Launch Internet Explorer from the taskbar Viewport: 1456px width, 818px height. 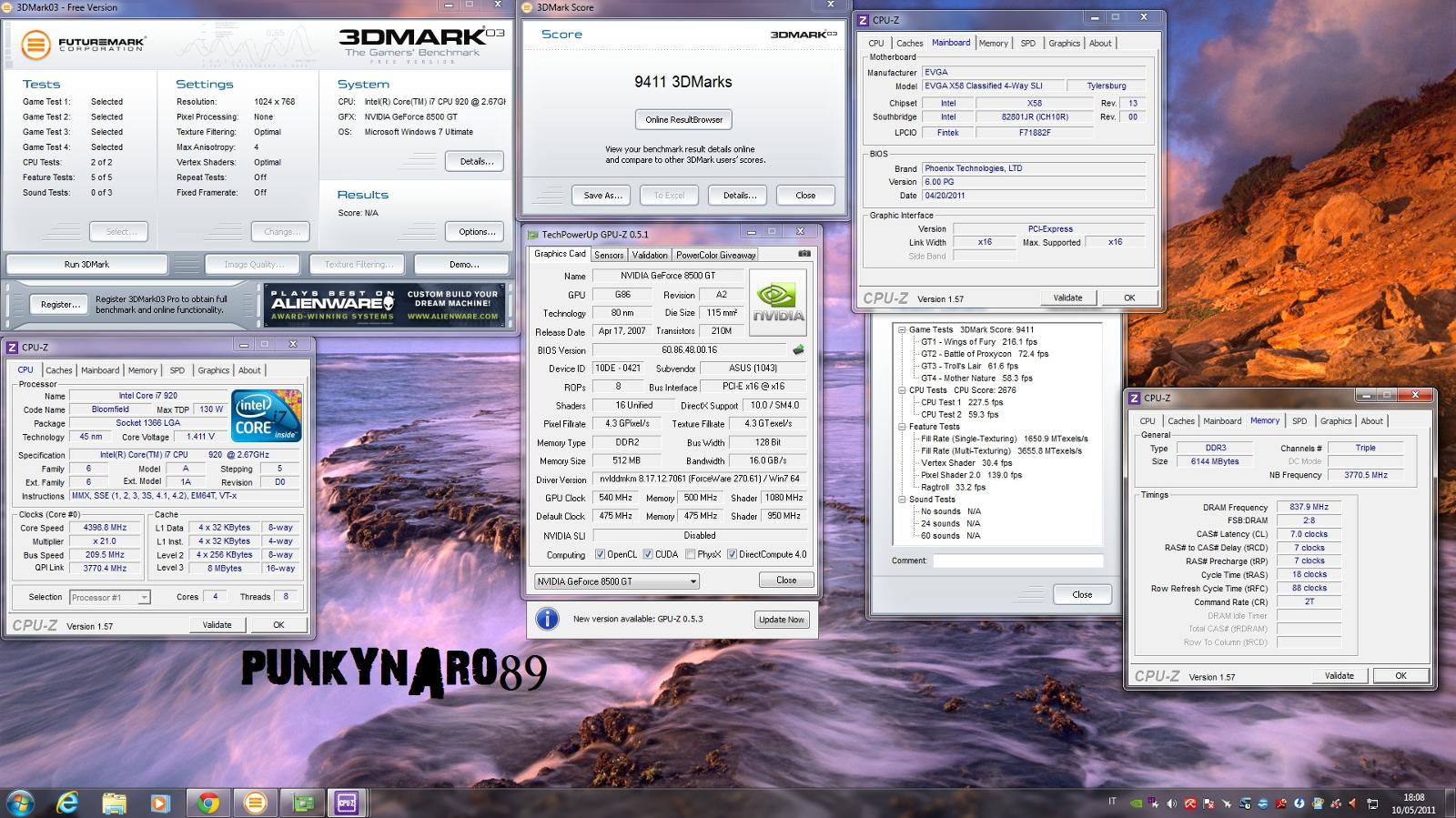tap(67, 803)
